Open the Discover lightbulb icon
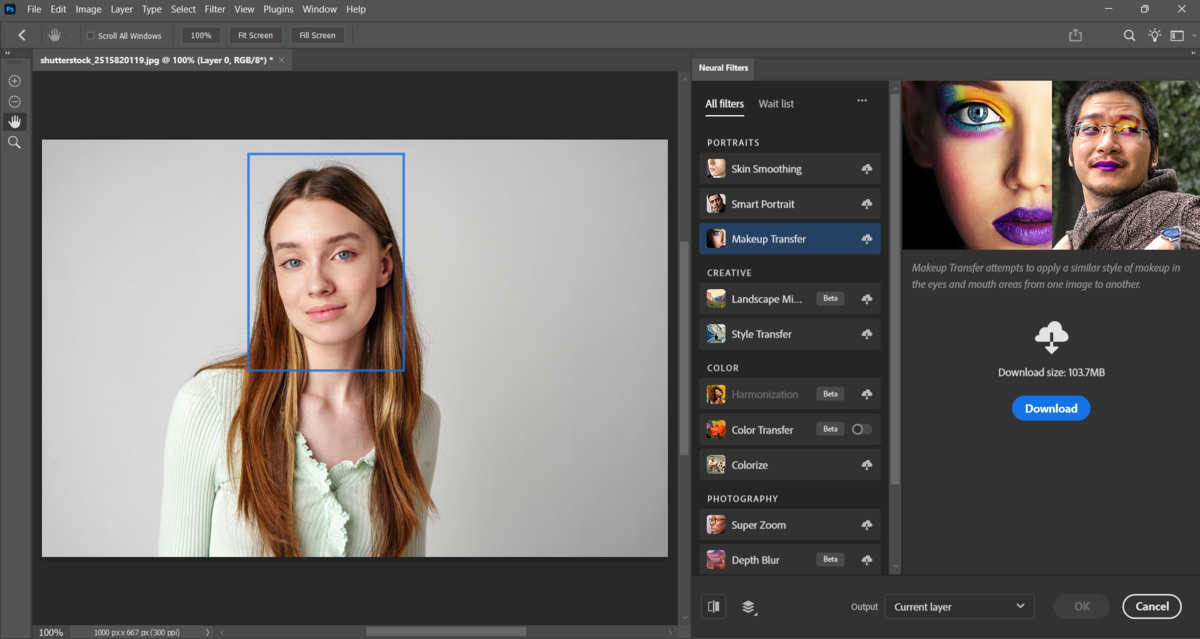The image size is (1200, 639). [x=1154, y=35]
